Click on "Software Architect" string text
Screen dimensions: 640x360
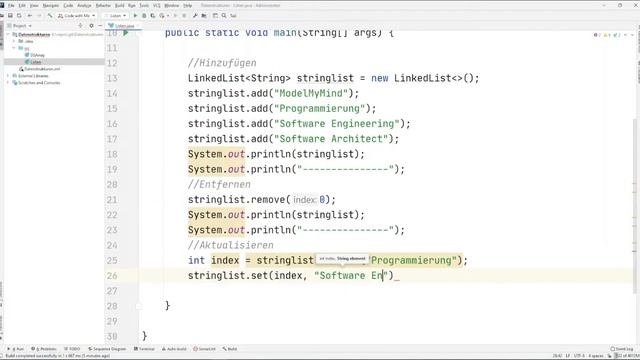coord(331,139)
